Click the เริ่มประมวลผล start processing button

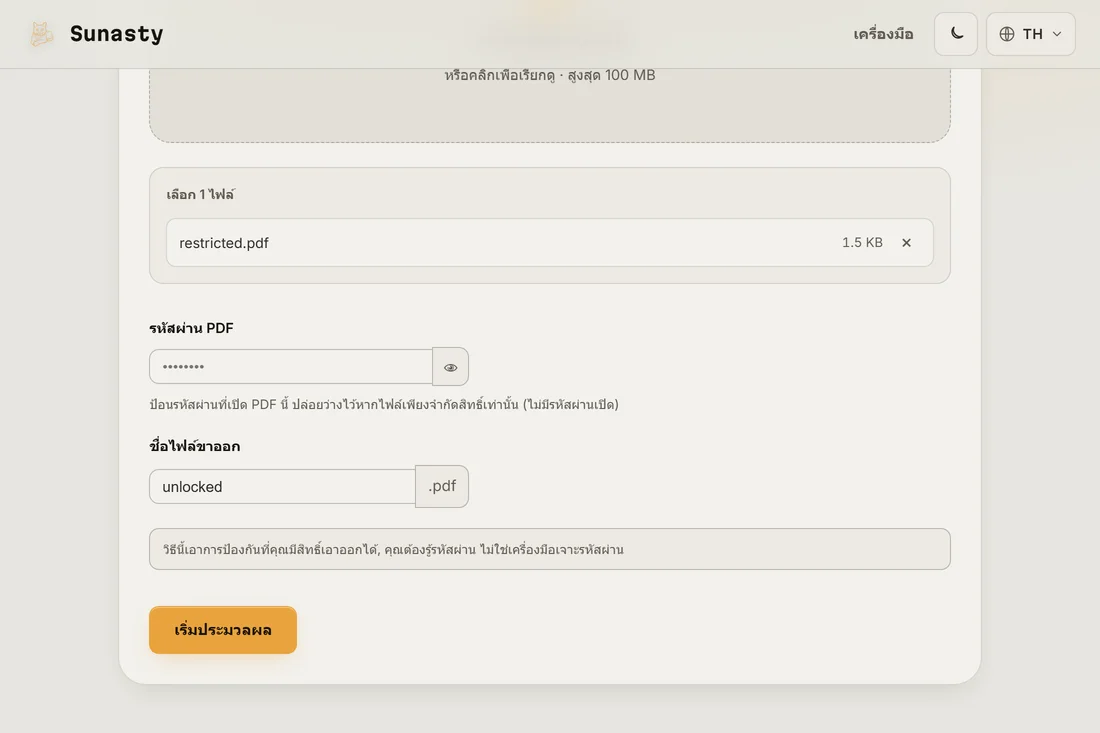click(223, 630)
